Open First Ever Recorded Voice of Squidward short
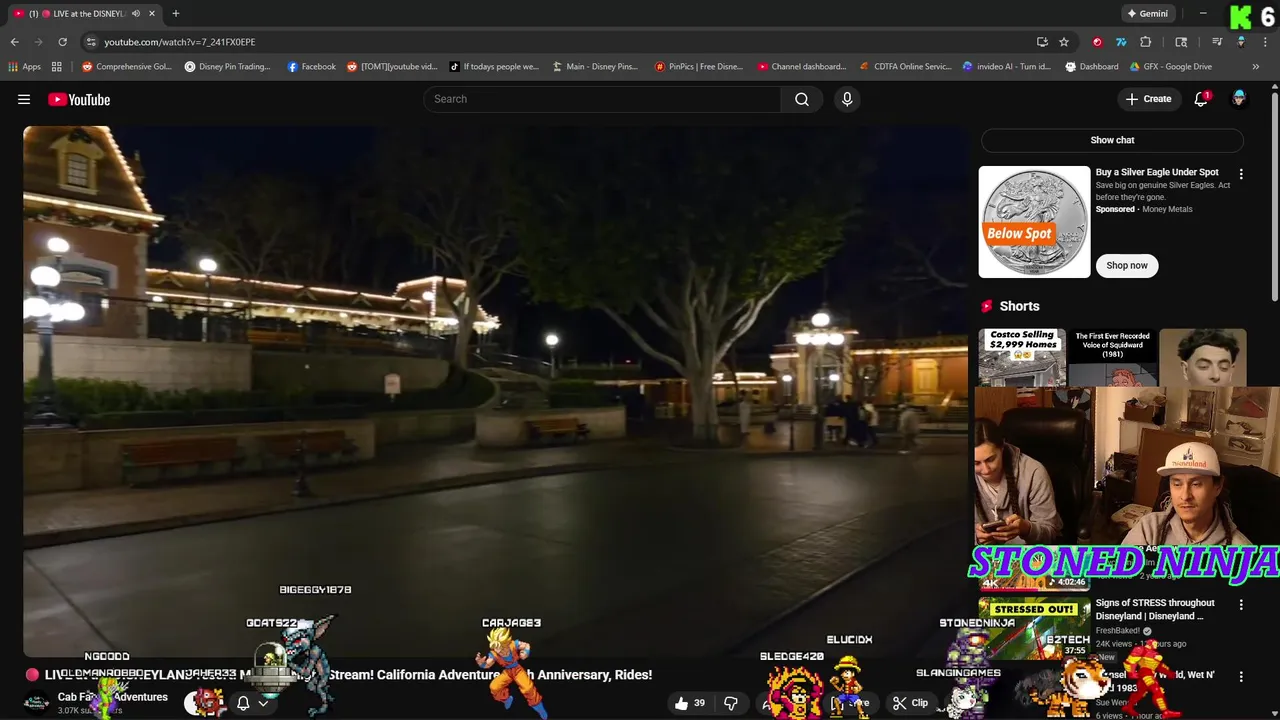The height and width of the screenshot is (720, 1280). coord(1113,357)
